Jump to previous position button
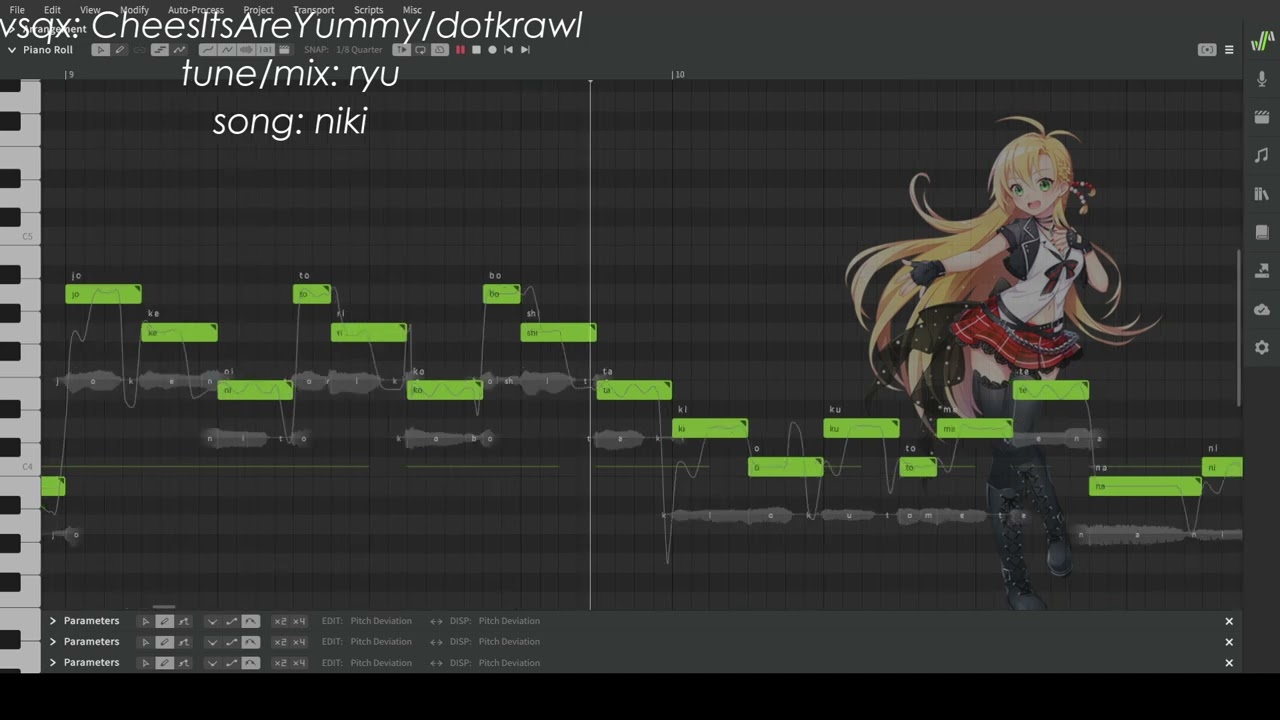The height and width of the screenshot is (720, 1280). 508,50
